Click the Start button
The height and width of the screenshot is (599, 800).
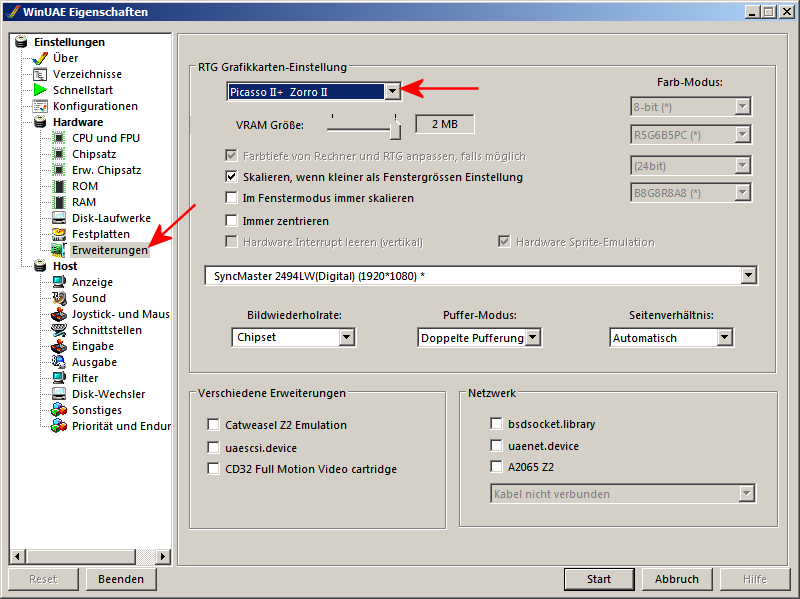point(599,579)
